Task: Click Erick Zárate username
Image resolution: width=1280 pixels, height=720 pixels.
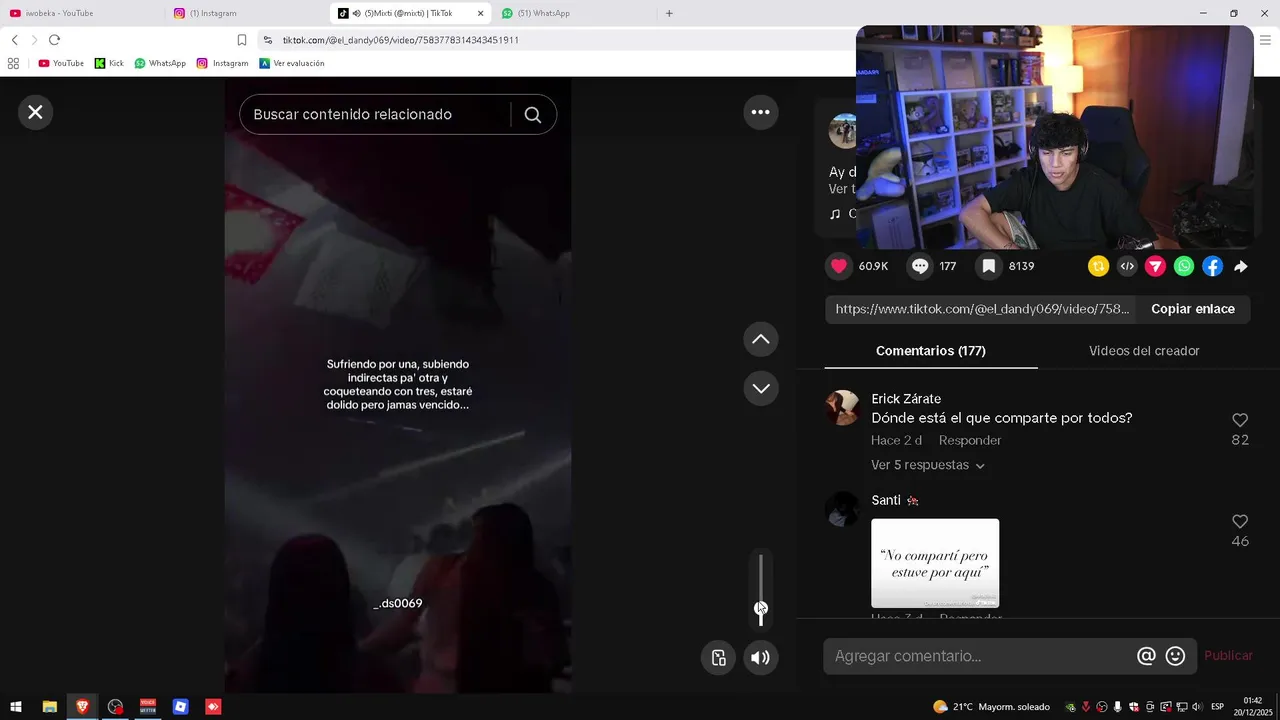Action: [906, 399]
